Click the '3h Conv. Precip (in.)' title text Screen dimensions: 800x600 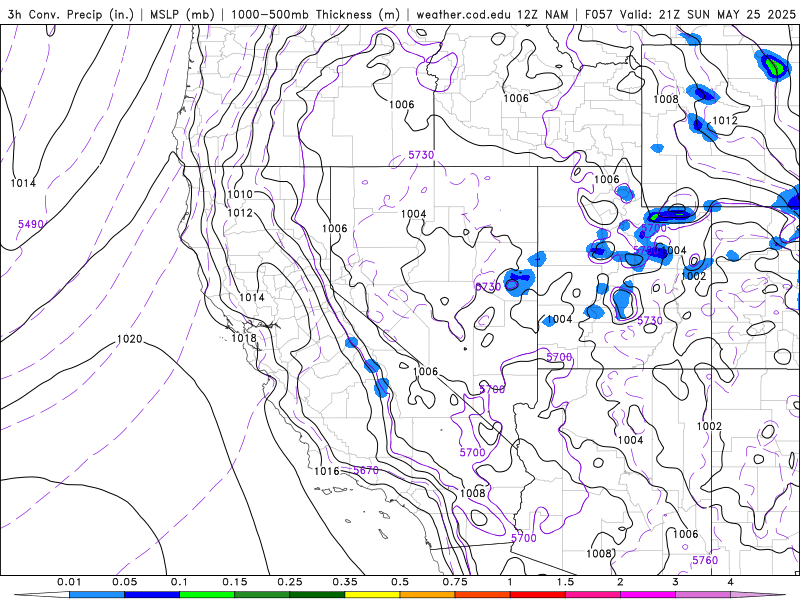70,14
